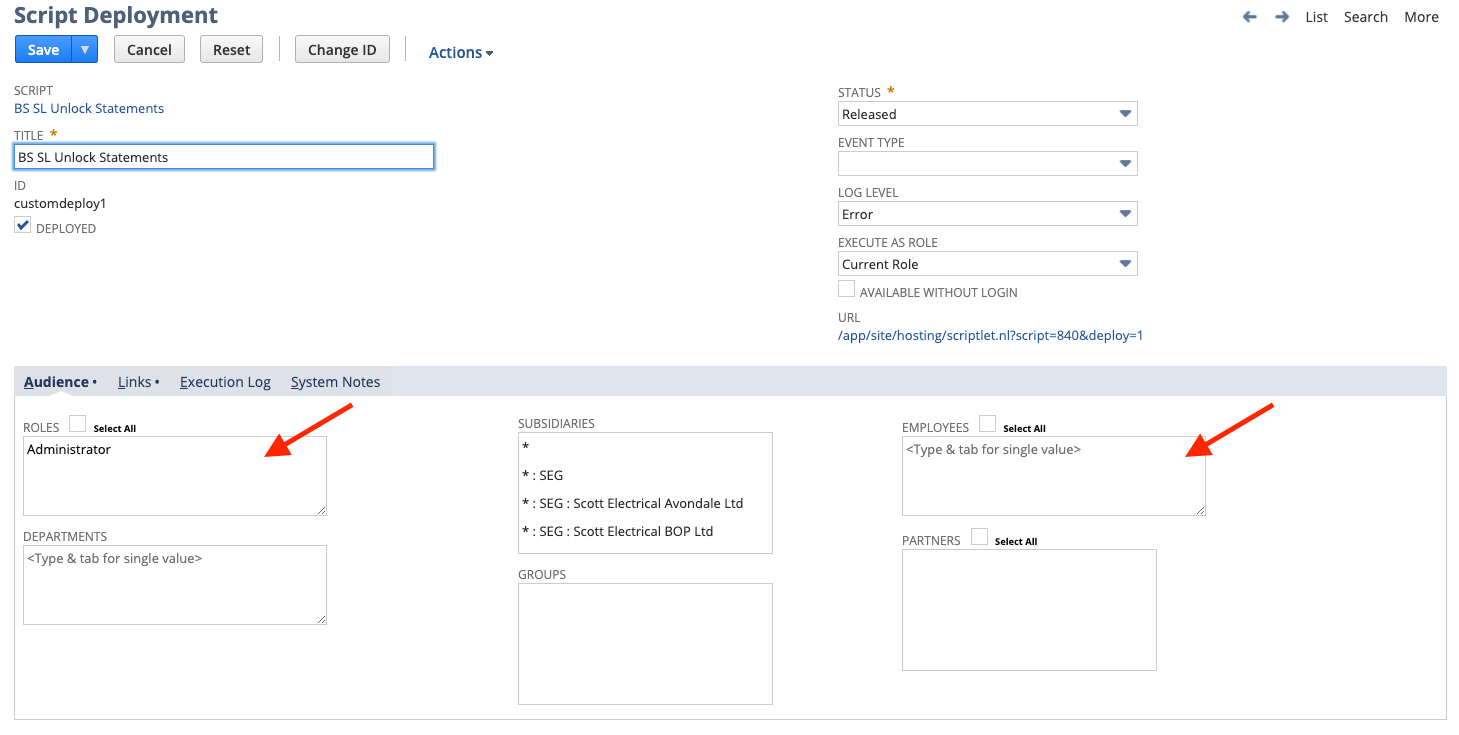The image size is (1459, 735).
Task: Focus the Title input field
Action: coord(224,157)
